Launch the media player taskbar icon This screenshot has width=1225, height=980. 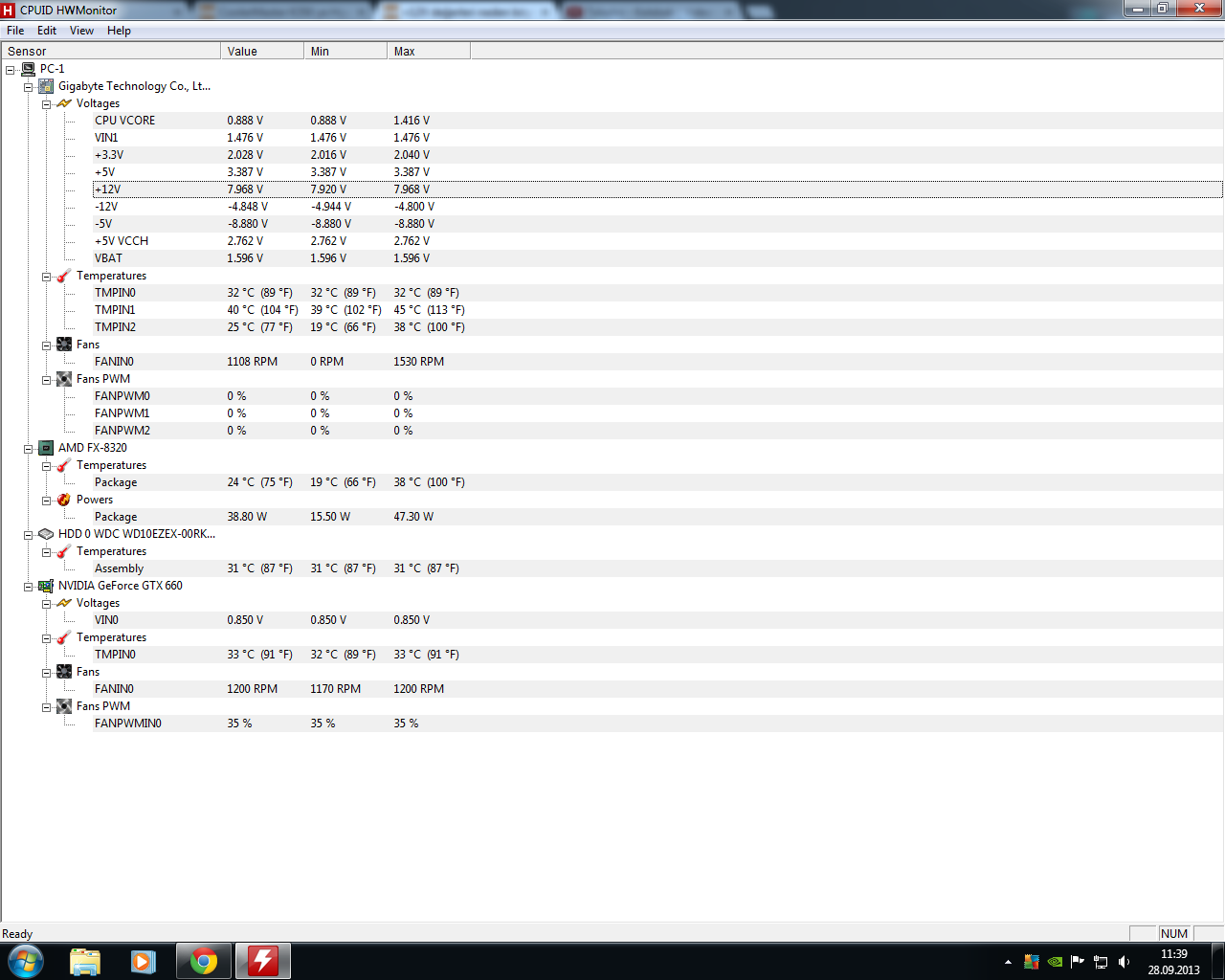click(x=144, y=961)
